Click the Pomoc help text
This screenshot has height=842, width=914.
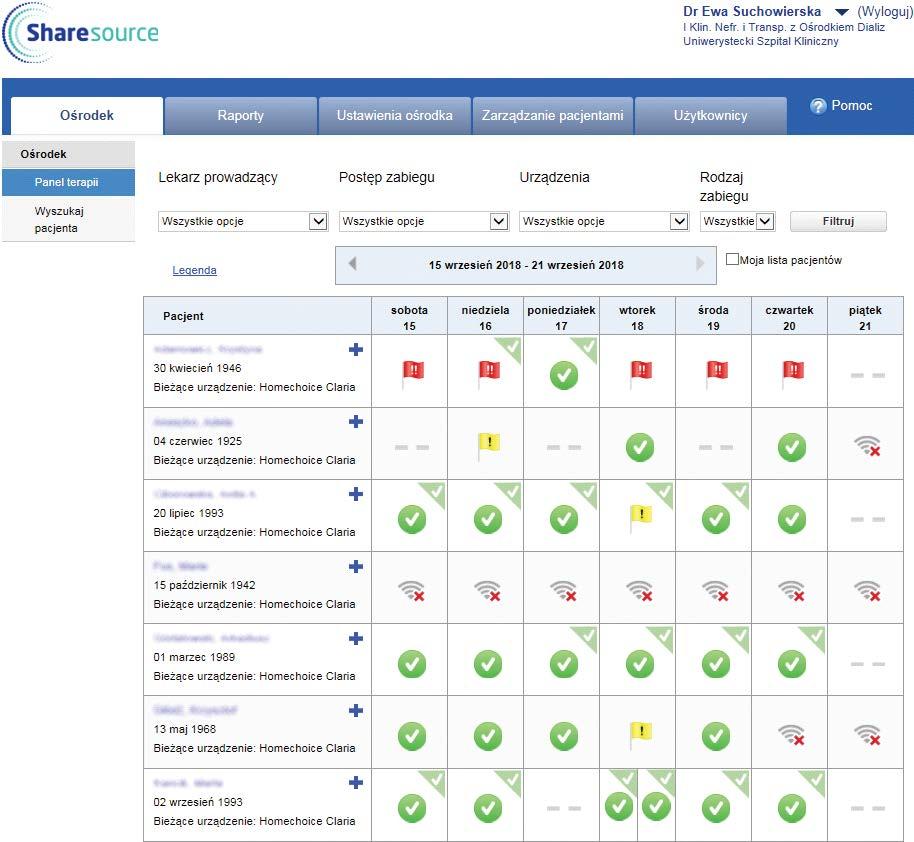pyautogui.click(x=852, y=106)
